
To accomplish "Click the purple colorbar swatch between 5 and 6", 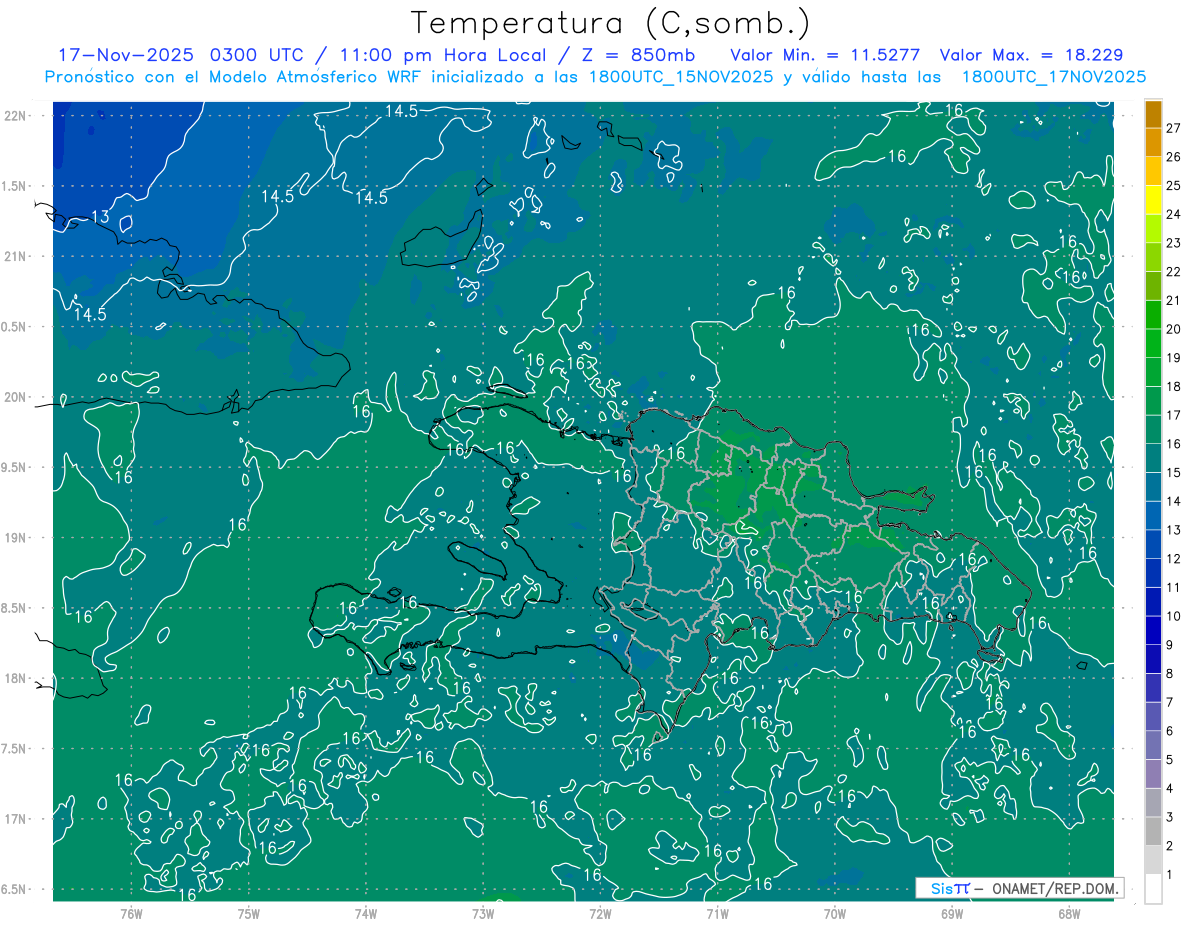I will [x=1153, y=745].
